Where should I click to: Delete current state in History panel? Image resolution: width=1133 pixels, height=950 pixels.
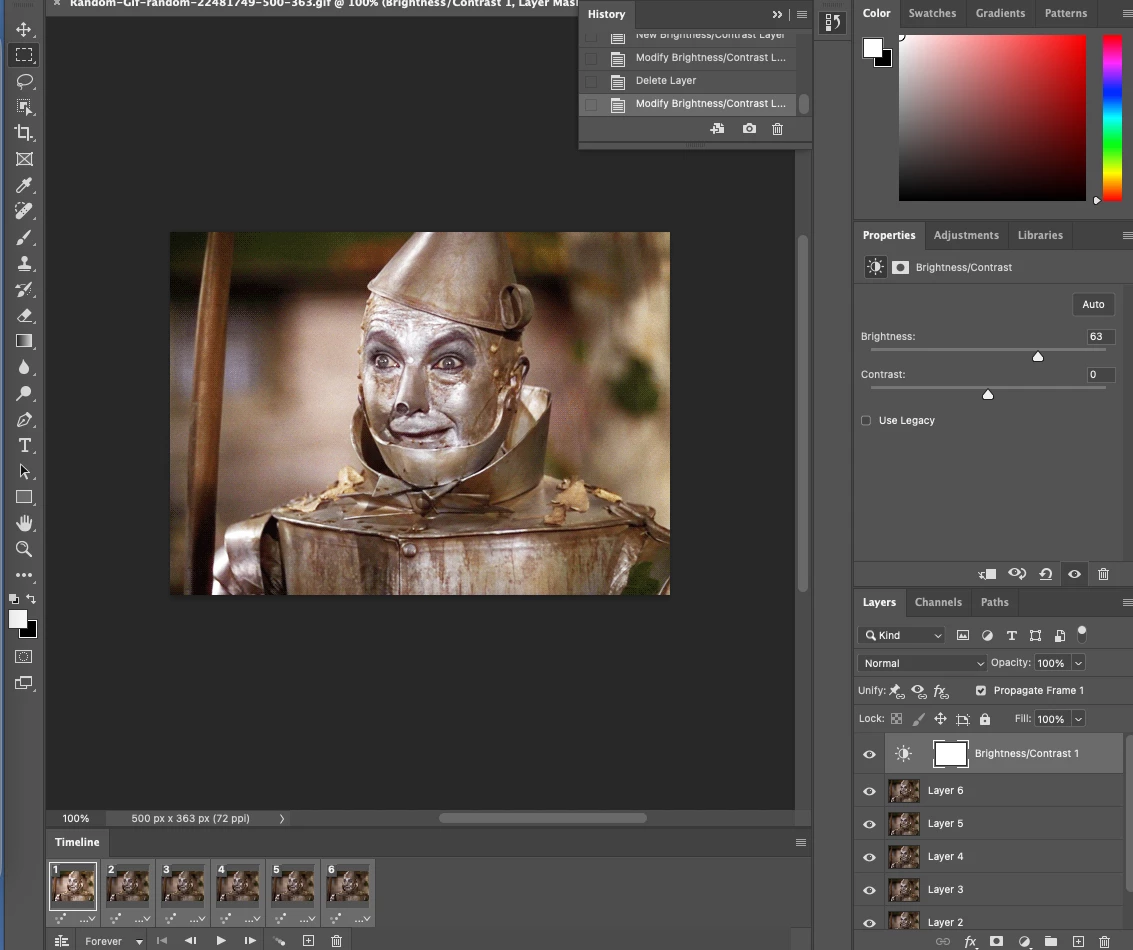[x=777, y=129]
